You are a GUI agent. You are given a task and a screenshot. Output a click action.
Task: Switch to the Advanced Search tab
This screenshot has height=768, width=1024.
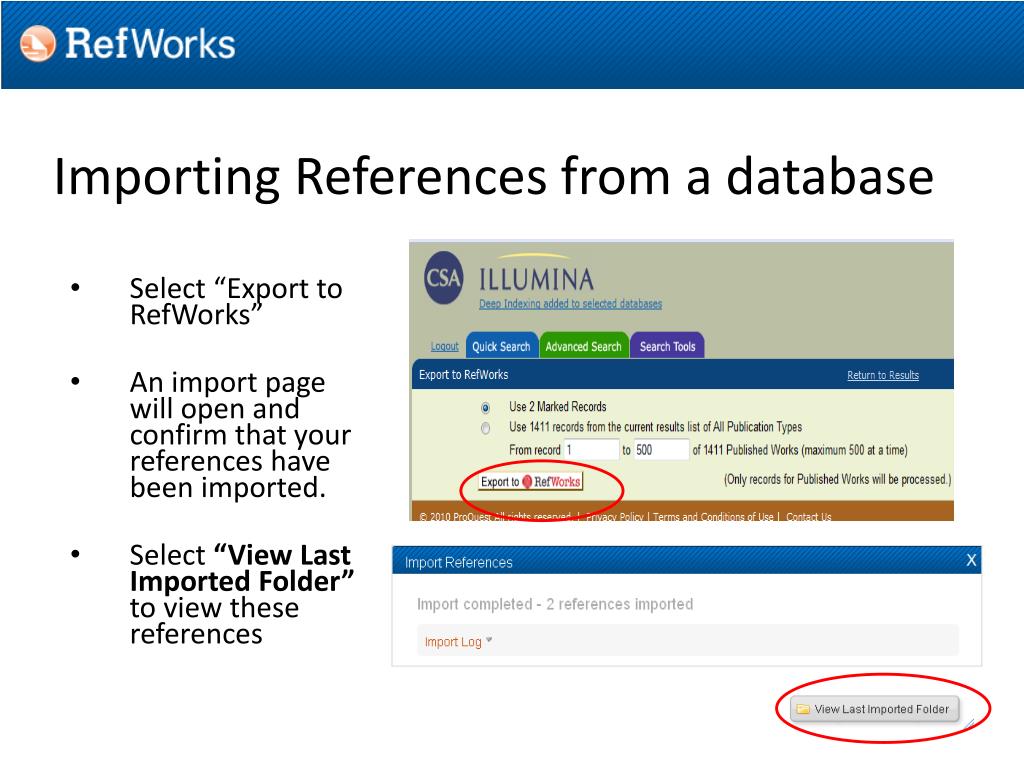pos(584,346)
